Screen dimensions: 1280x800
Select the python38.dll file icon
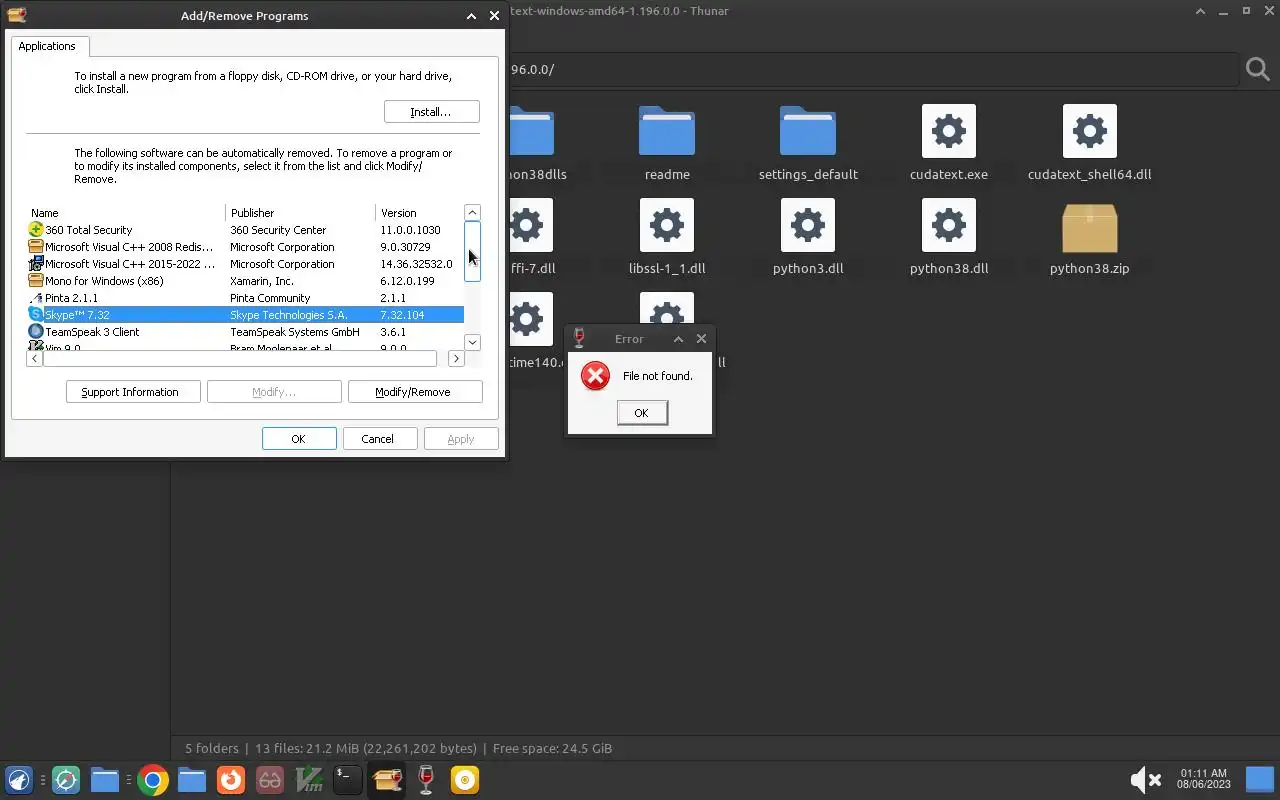(x=949, y=225)
